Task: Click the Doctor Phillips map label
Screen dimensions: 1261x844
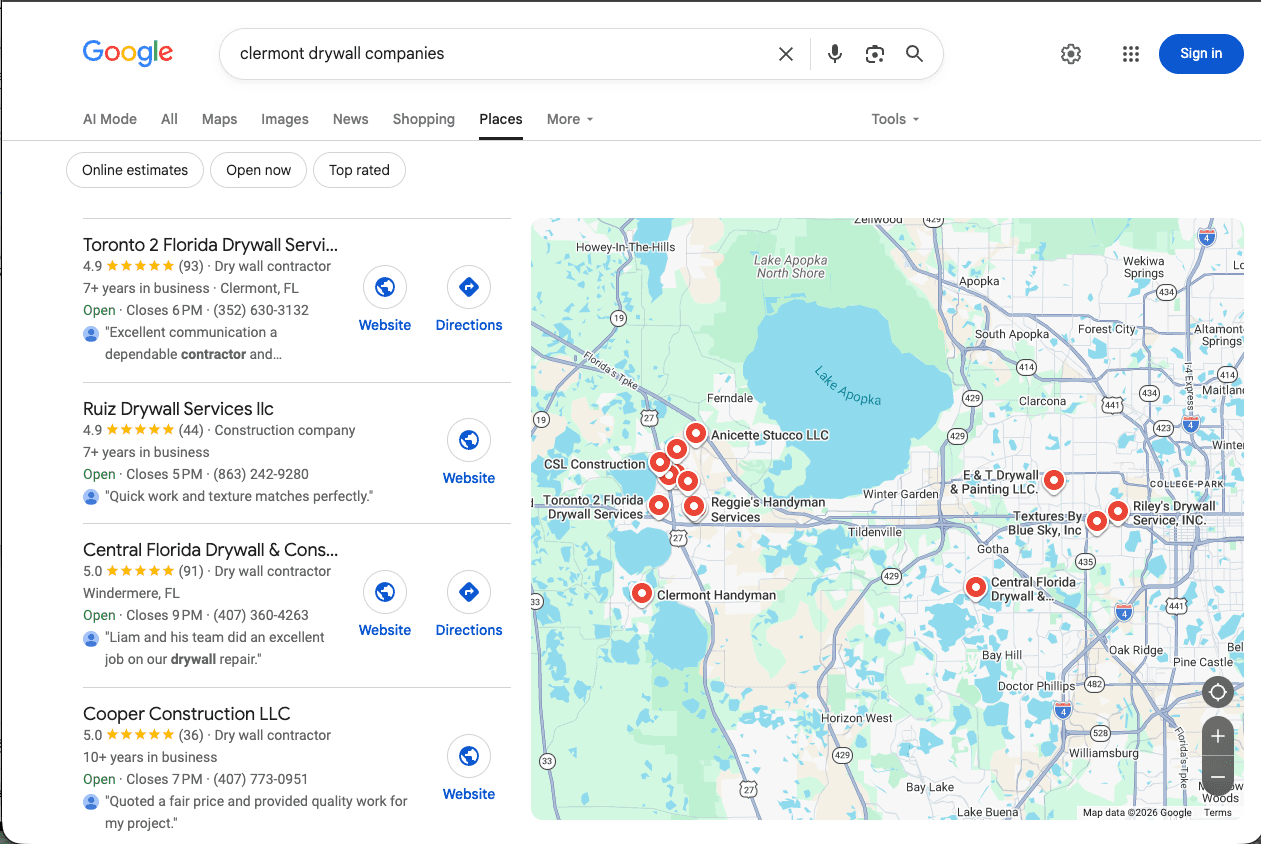Action: pyautogui.click(x=1037, y=686)
